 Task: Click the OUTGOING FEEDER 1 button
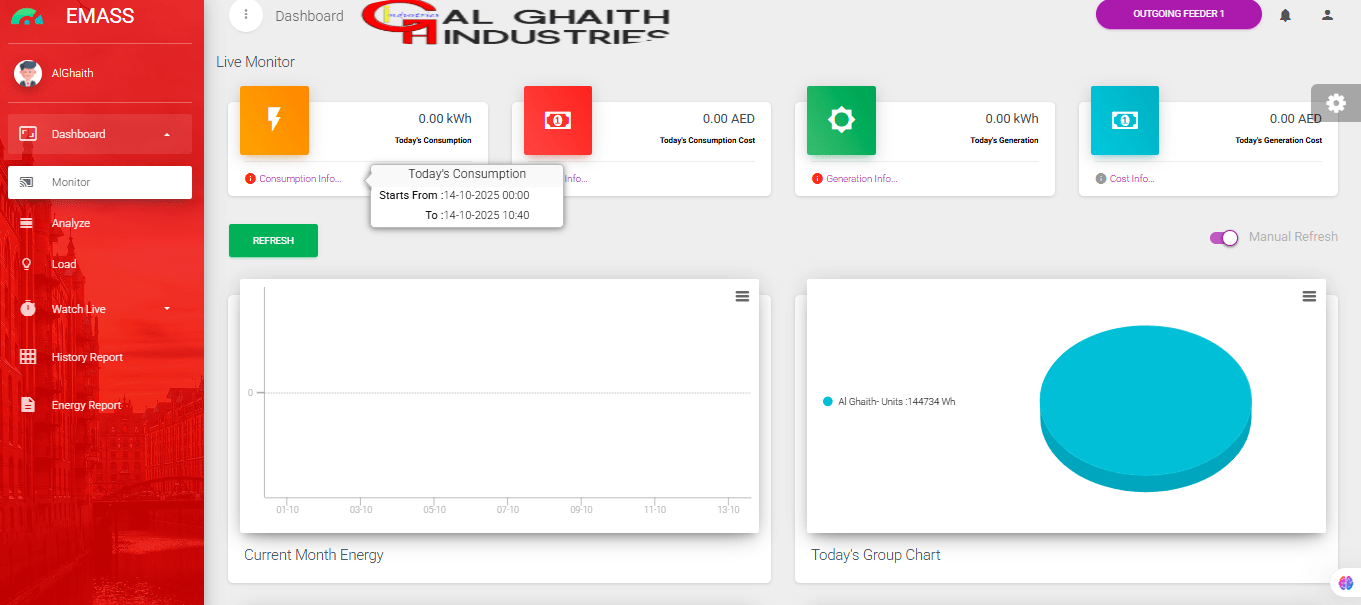coord(1178,14)
